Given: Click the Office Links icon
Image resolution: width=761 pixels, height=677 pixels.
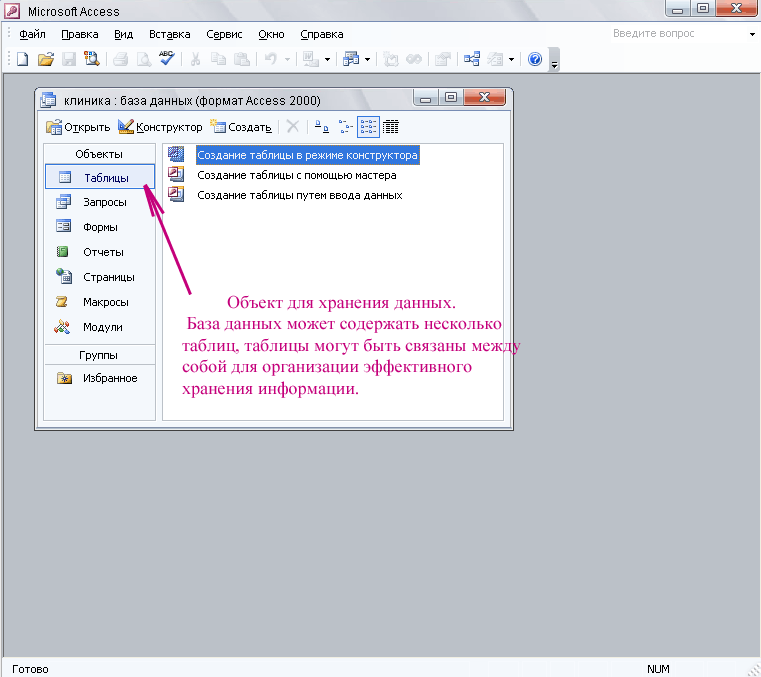Looking at the screenshot, I should click(x=311, y=59).
